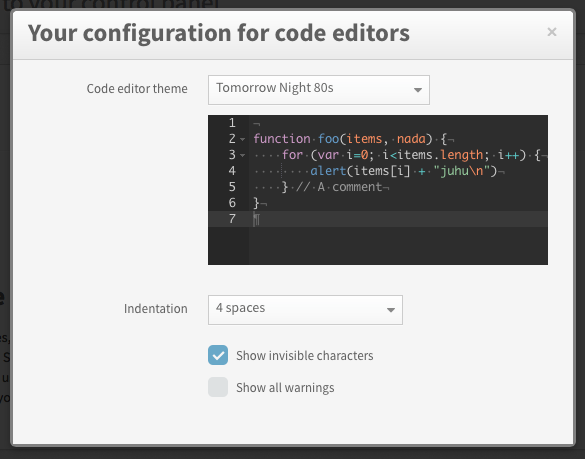
Task: Click line number 7 in editor gutter
Action: [x=232, y=219]
